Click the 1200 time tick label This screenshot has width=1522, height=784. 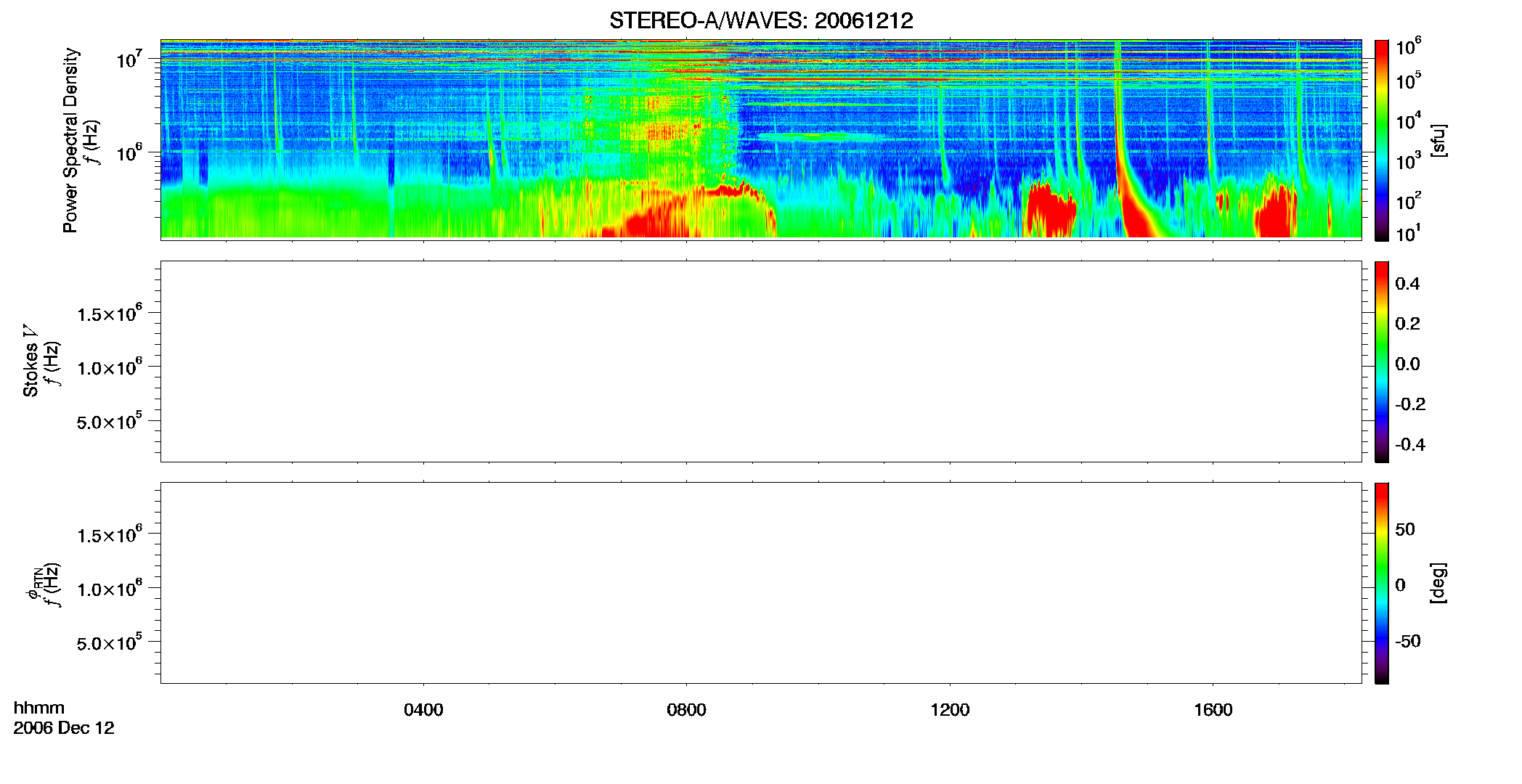pyautogui.click(x=950, y=709)
